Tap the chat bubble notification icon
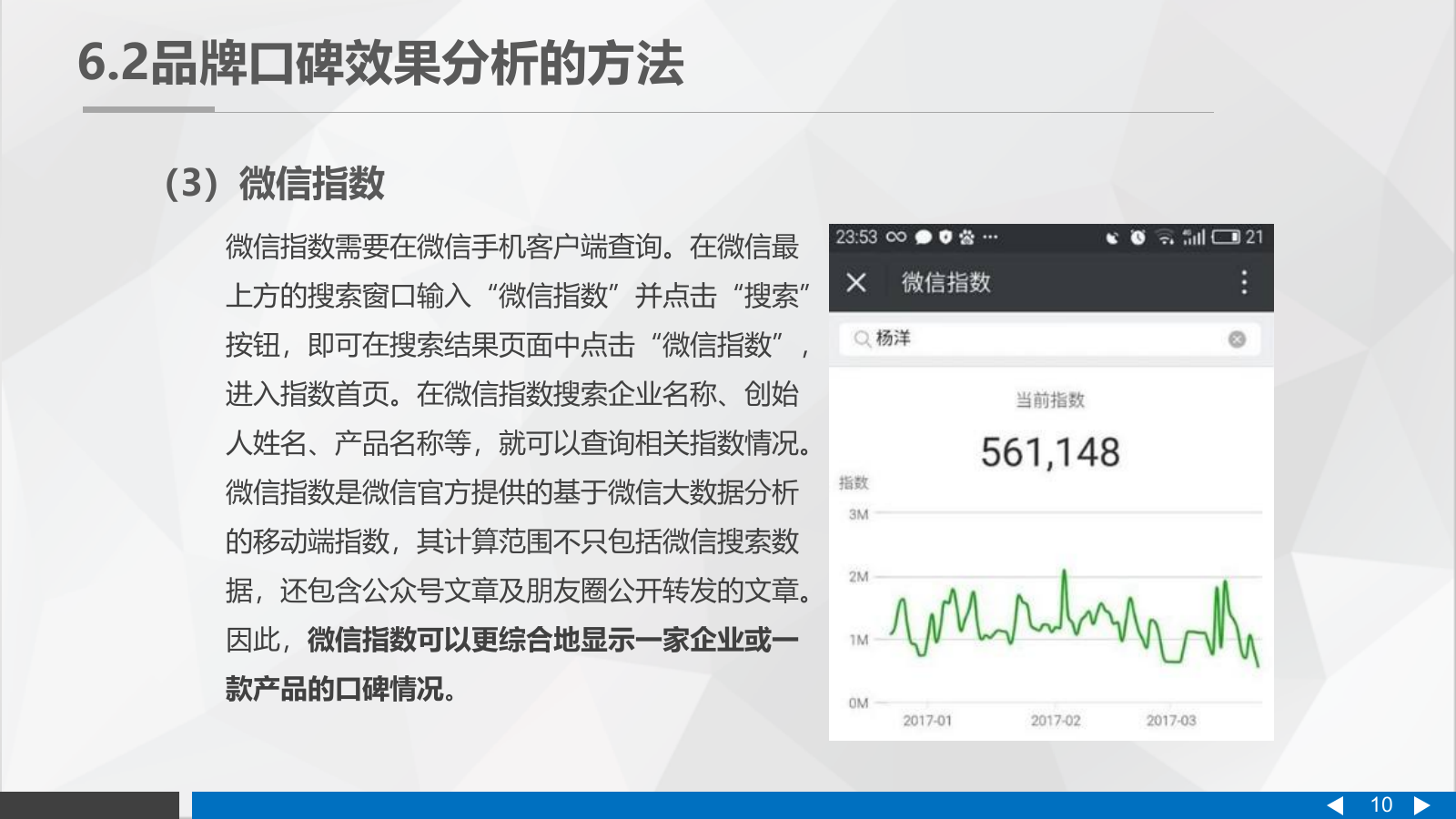Screen dimensions: 1456x819 click(x=922, y=237)
